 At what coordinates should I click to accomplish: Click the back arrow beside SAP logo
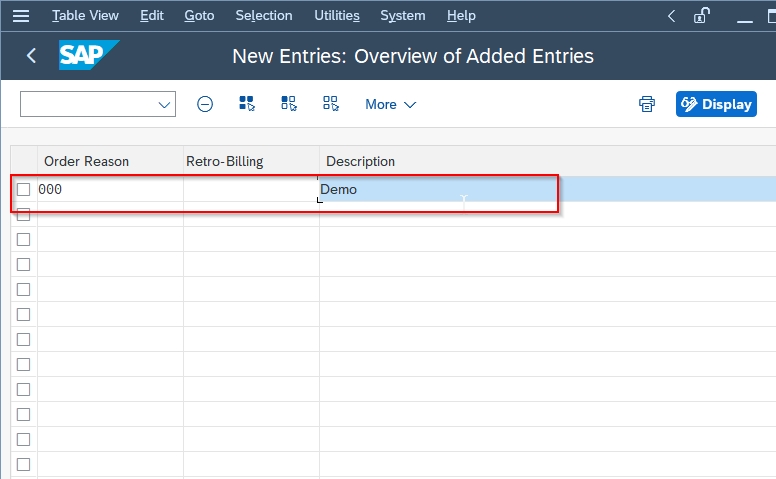31,56
